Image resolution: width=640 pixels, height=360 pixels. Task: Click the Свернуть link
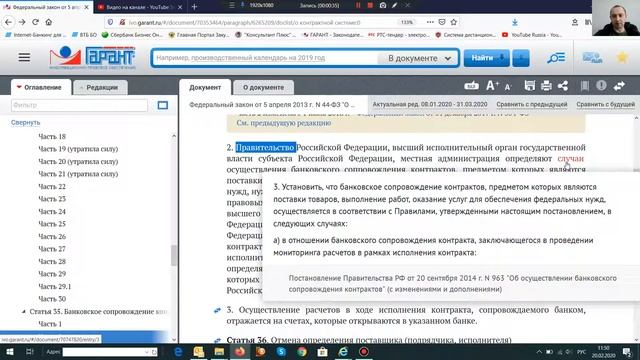pos(25,122)
